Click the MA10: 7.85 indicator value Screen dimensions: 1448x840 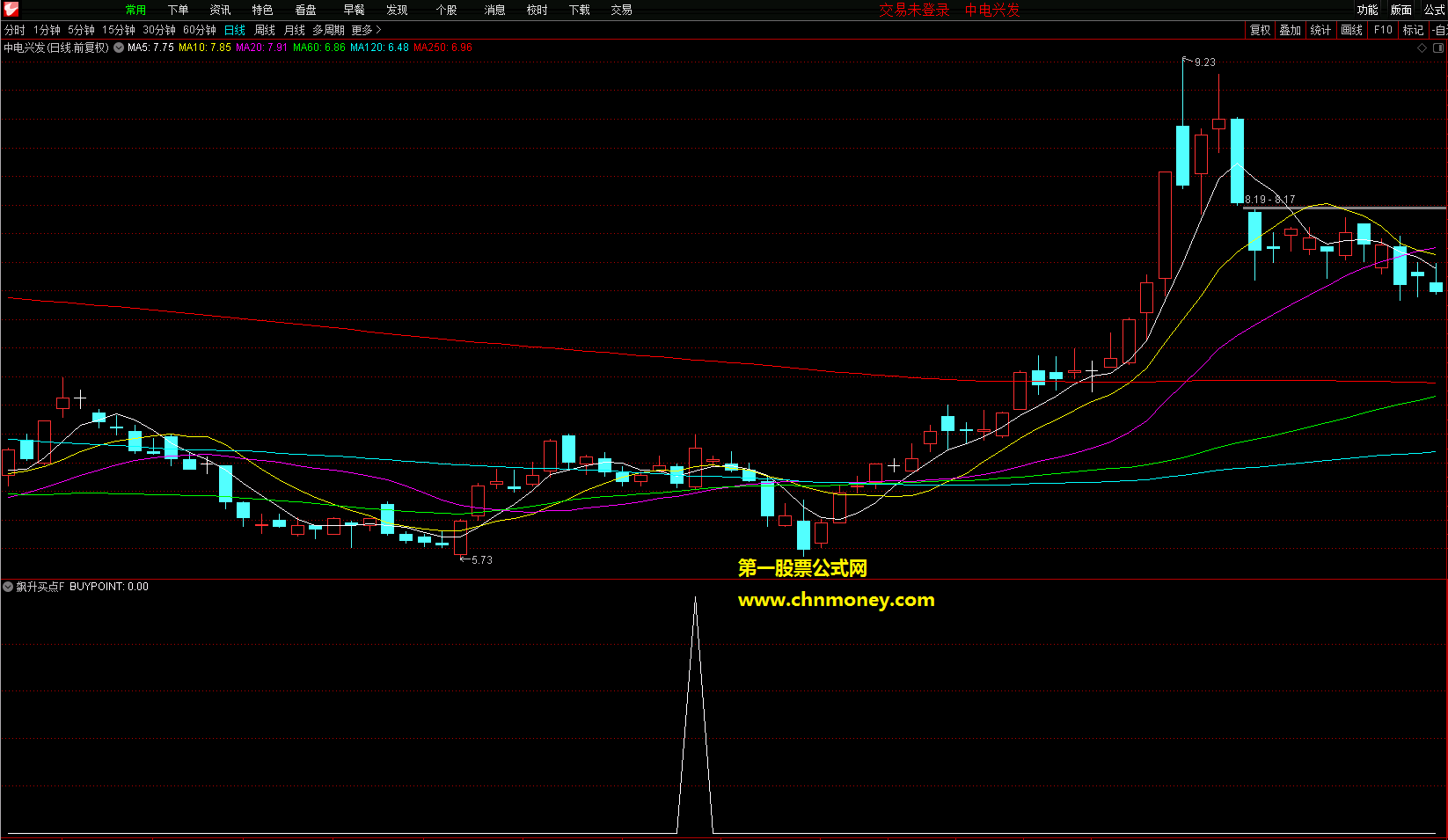205,47
